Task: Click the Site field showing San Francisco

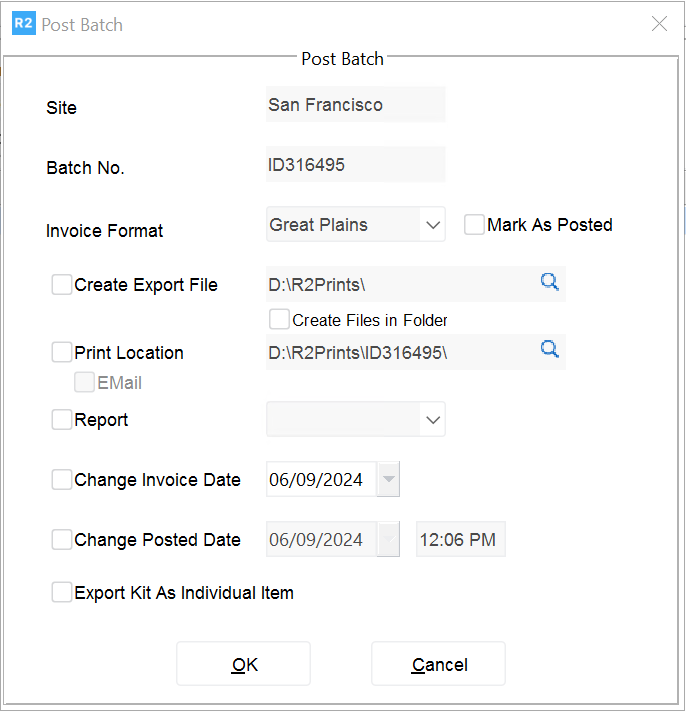Action: [355, 105]
